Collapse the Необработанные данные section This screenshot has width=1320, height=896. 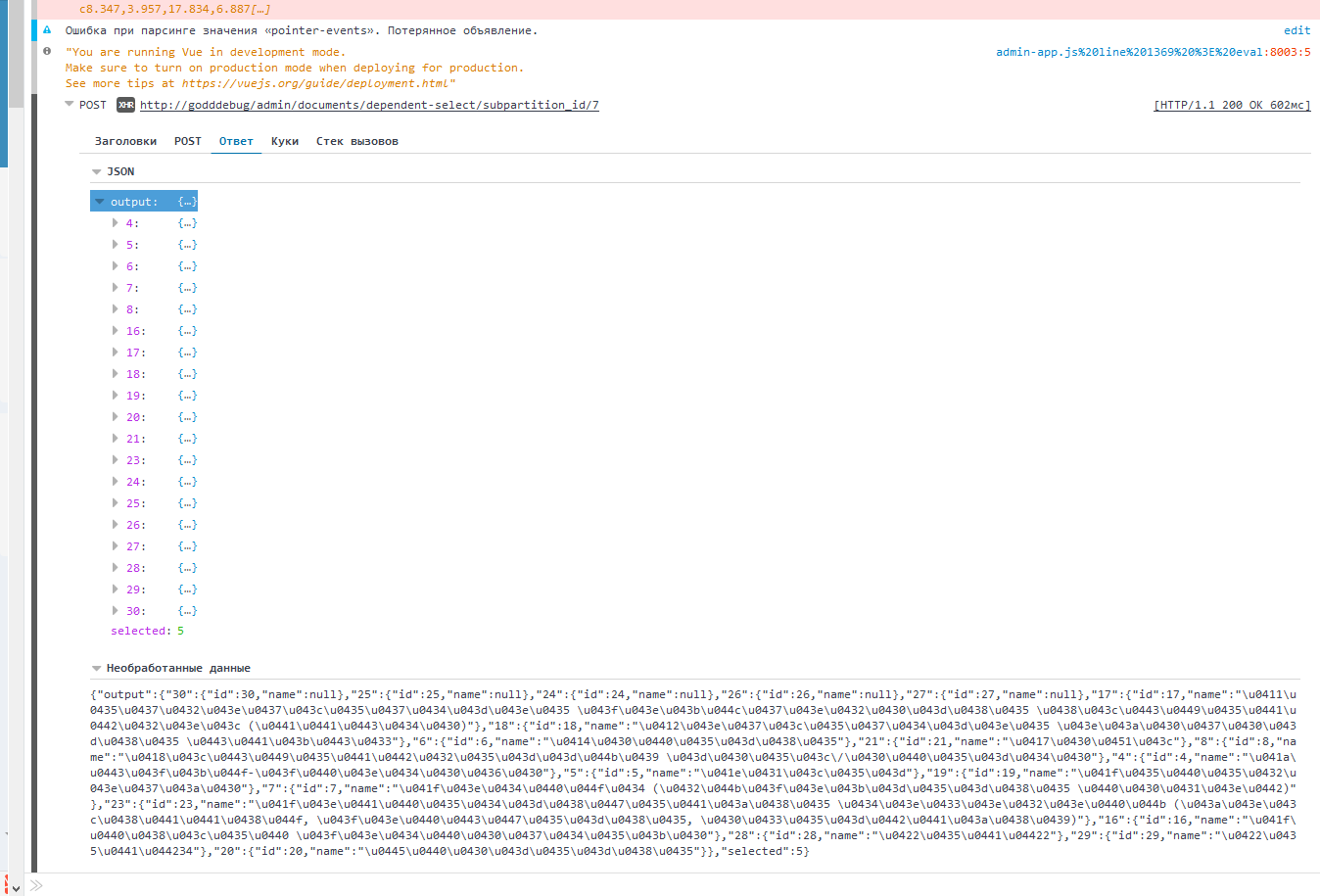click(x=97, y=668)
